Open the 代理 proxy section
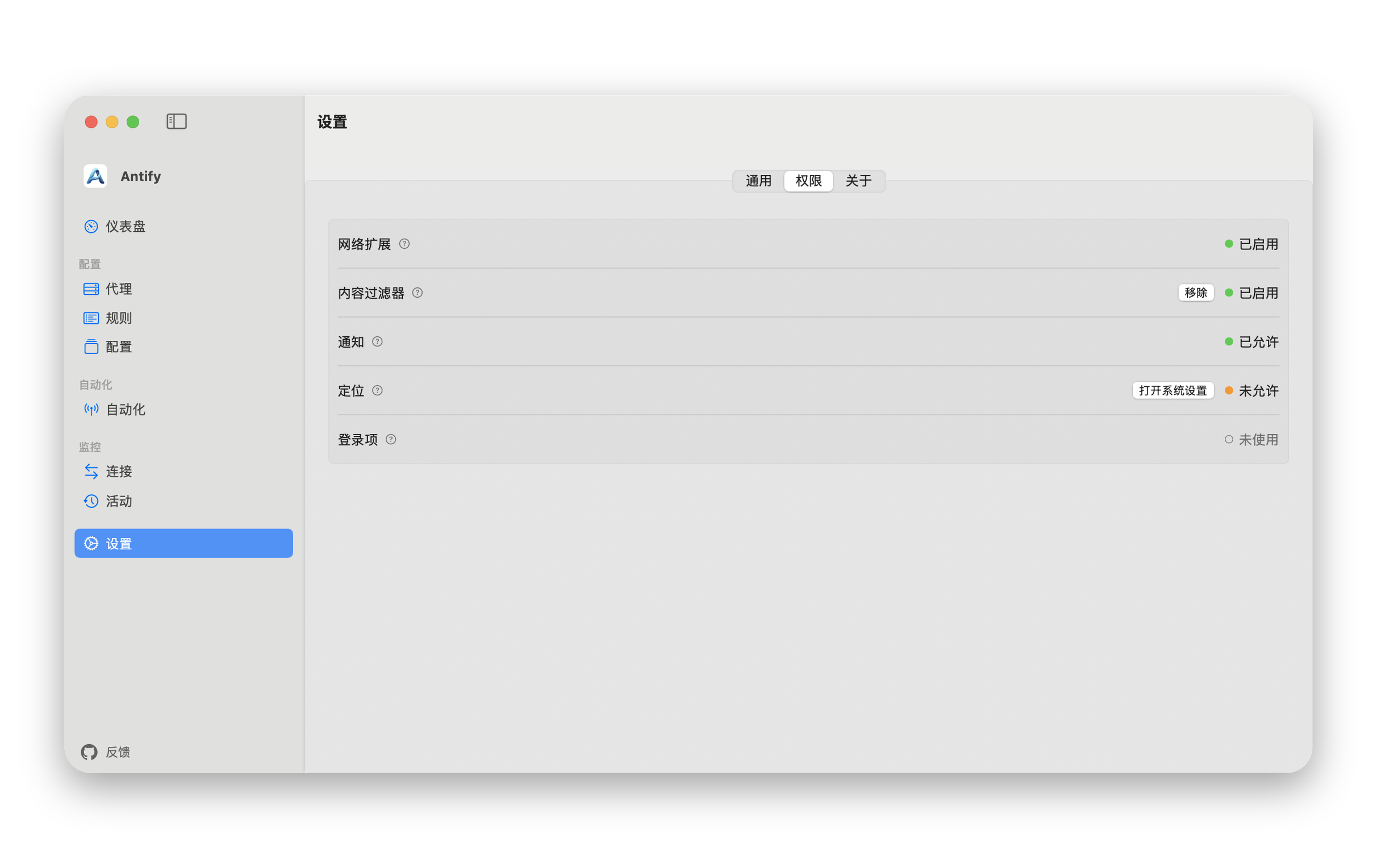Screen dimensions: 1377x868 coord(183,289)
